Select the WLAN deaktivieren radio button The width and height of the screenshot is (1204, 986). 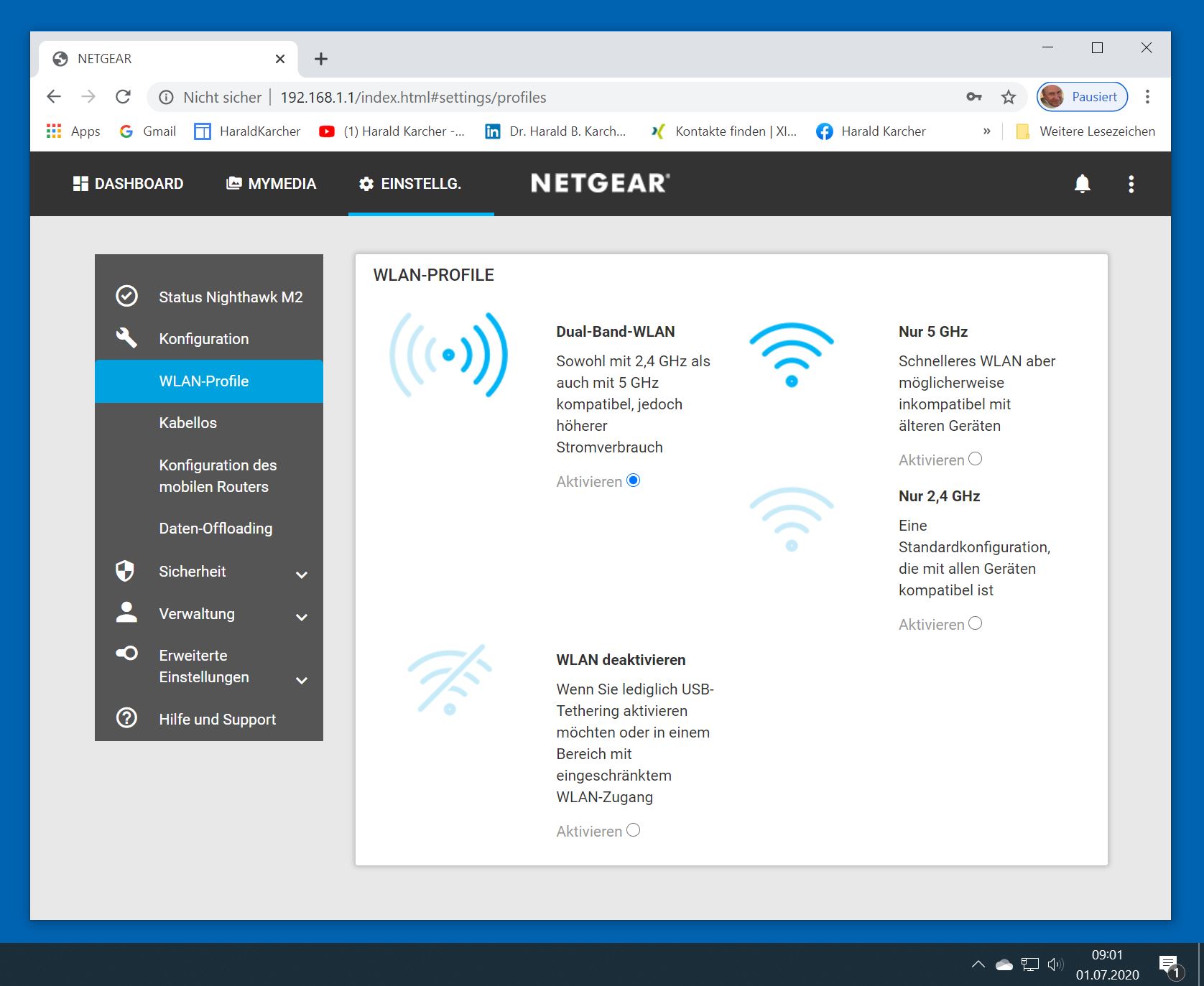coord(633,830)
